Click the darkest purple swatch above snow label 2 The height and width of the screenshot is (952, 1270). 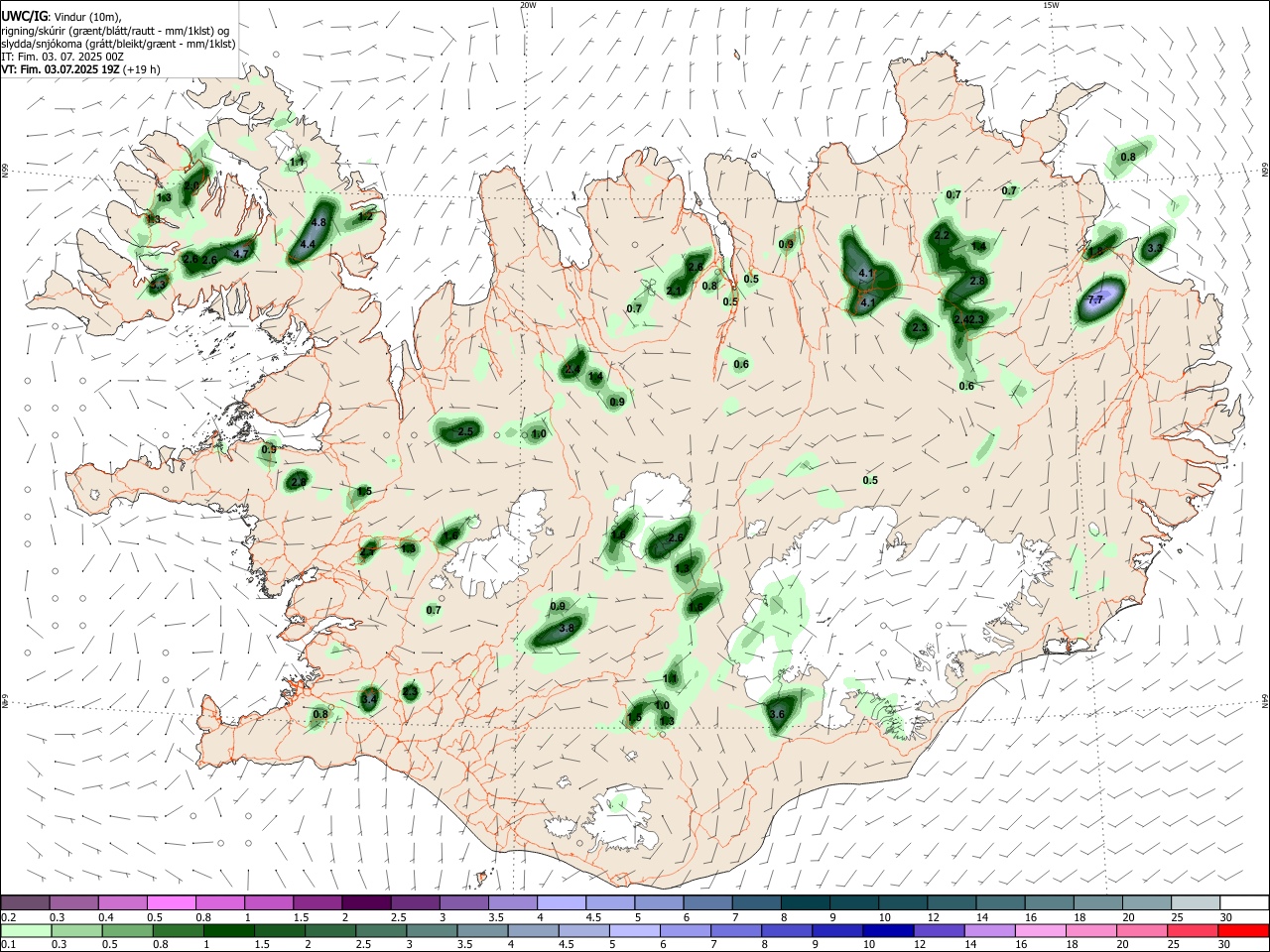(x=365, y=902)
